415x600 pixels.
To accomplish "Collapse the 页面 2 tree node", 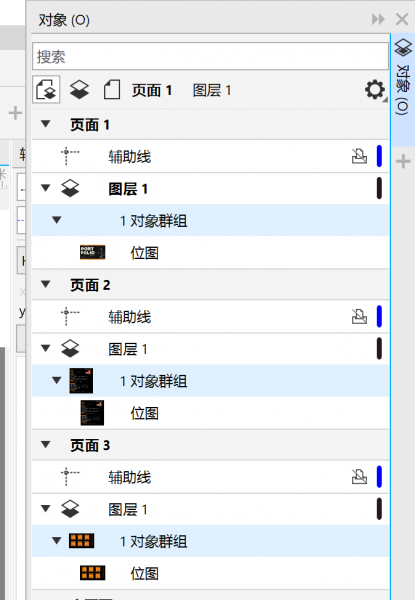I will click(x=46, y=284).
